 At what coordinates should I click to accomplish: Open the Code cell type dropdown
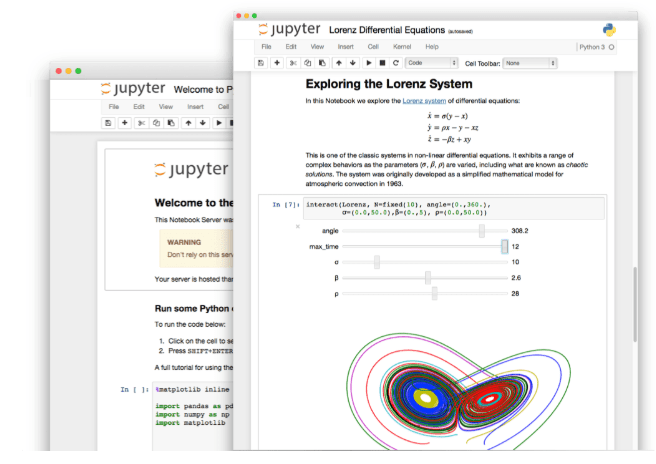tap(432, 63)
